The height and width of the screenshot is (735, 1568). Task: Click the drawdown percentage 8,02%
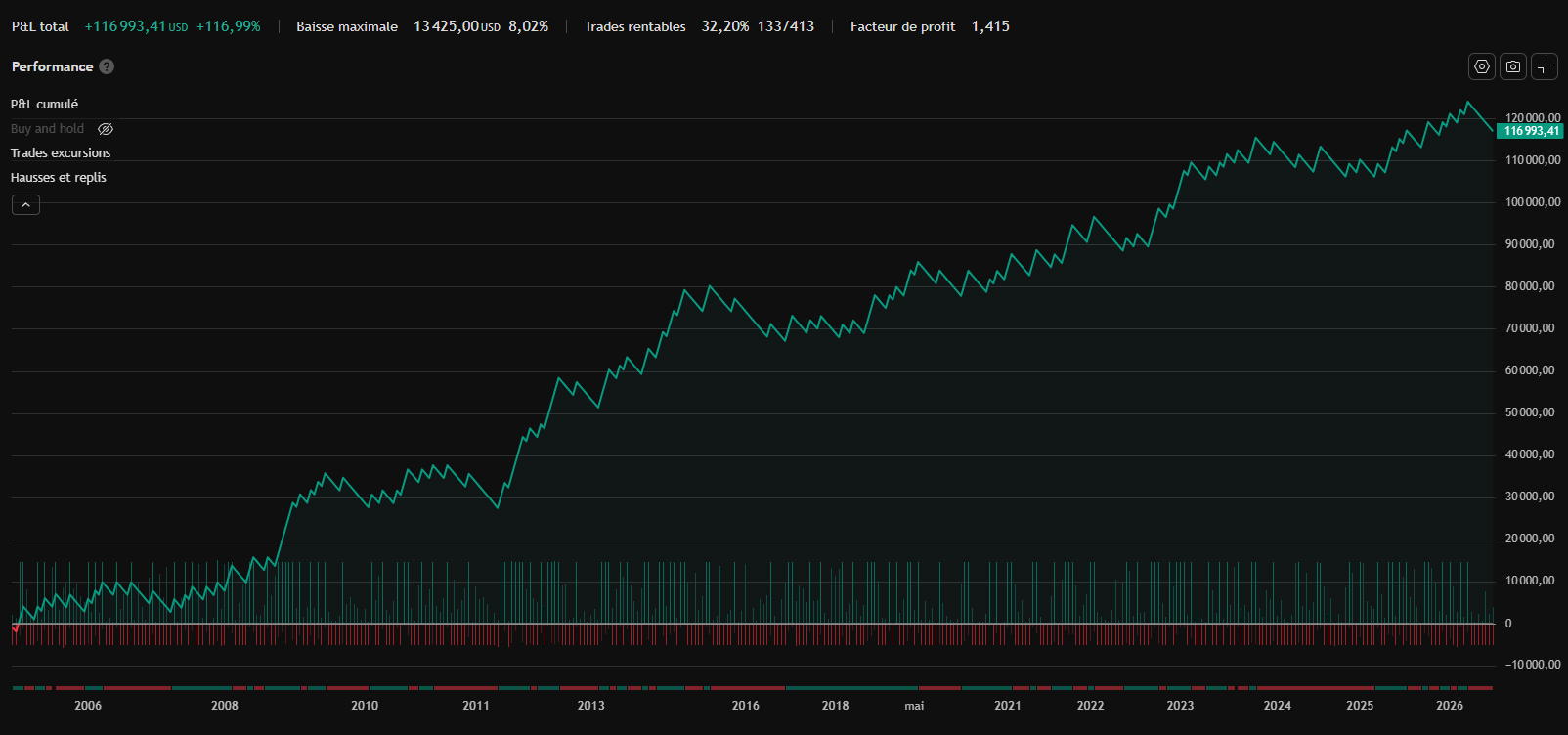click(x=529, y=26)
